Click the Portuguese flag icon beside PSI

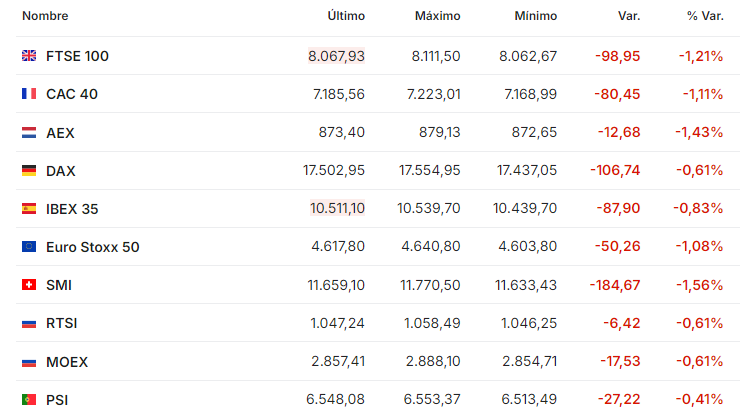(29, 399)
